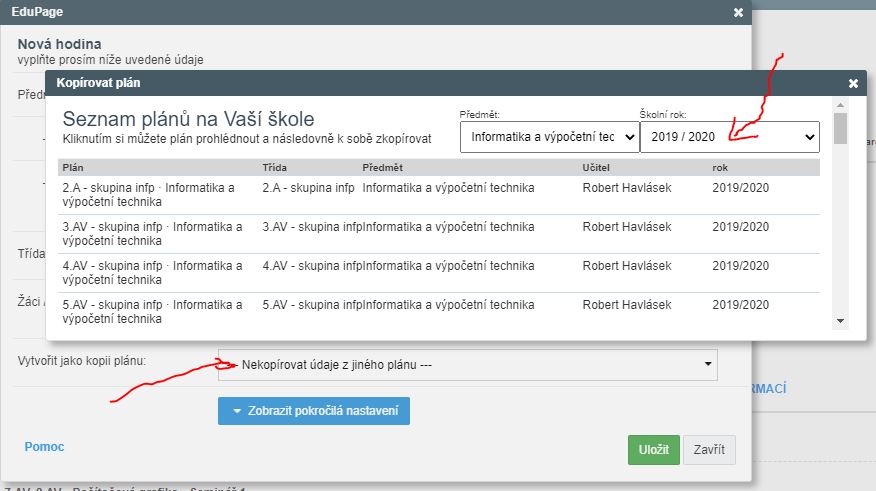Click the scroll up arrow in plan list
876x491 pixels.
840,104
